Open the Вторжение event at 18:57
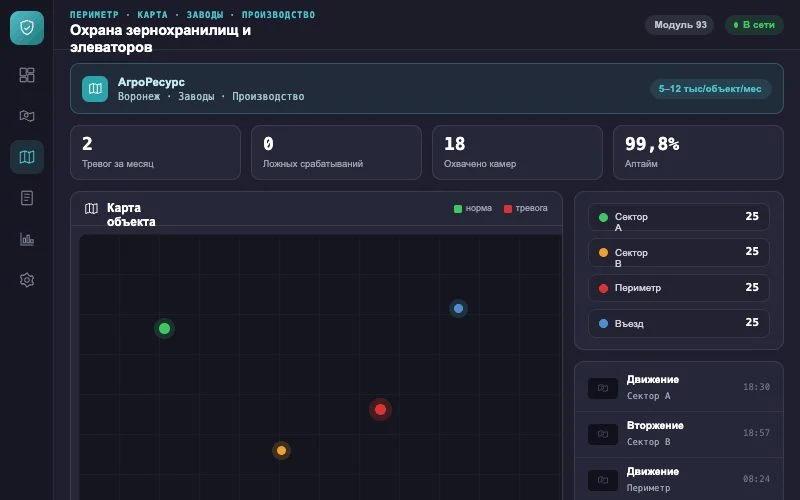Screen dimensions: 800x500 click(679, 434)
